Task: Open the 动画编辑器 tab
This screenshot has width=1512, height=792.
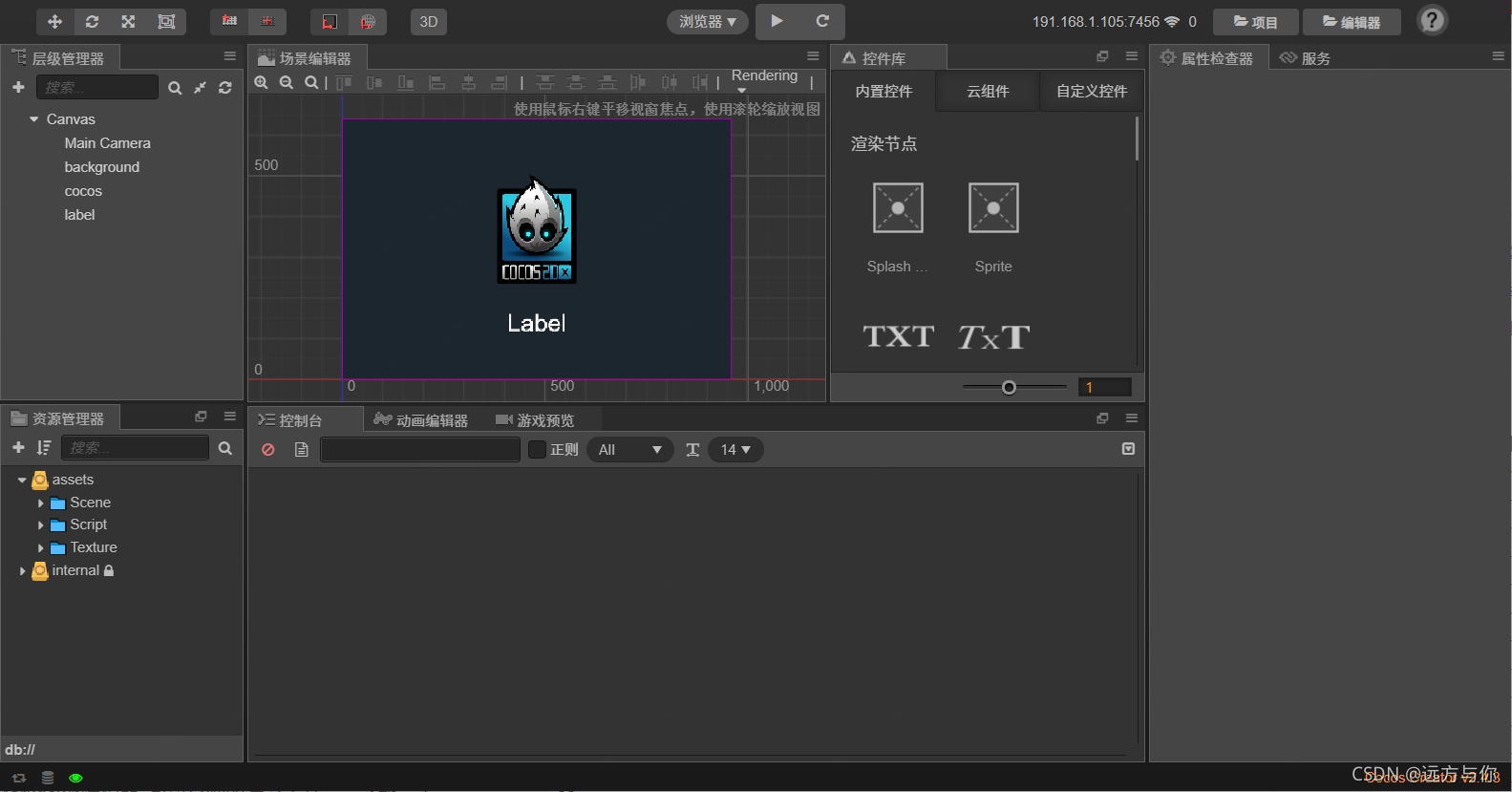Action: [420, 420]
